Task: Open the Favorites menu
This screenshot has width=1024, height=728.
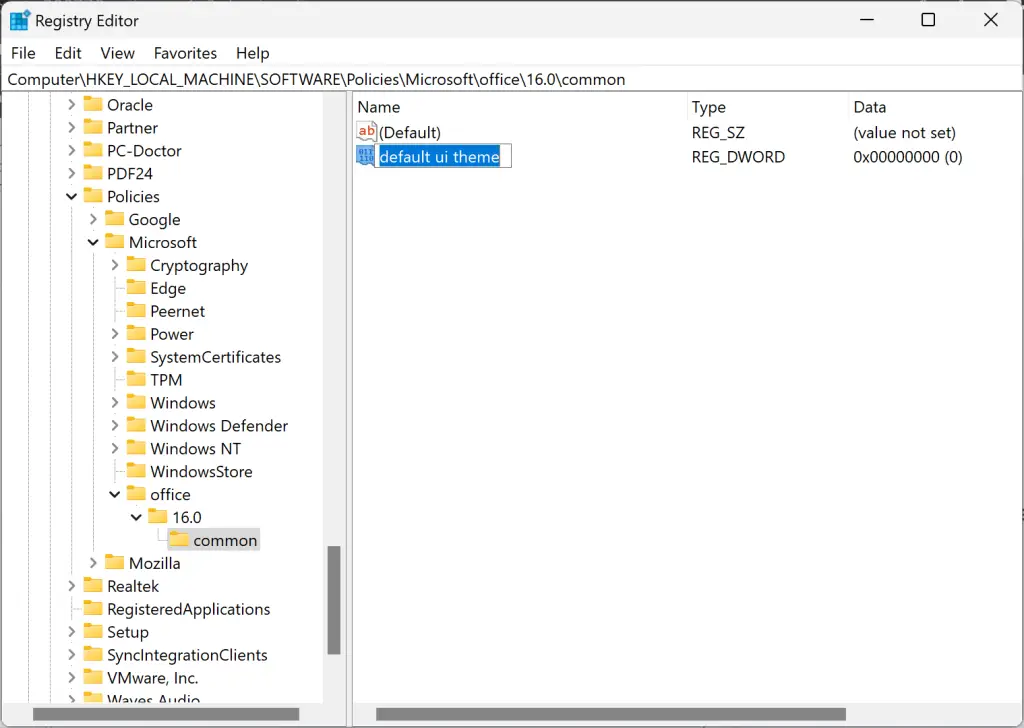Action: point(185,53)
